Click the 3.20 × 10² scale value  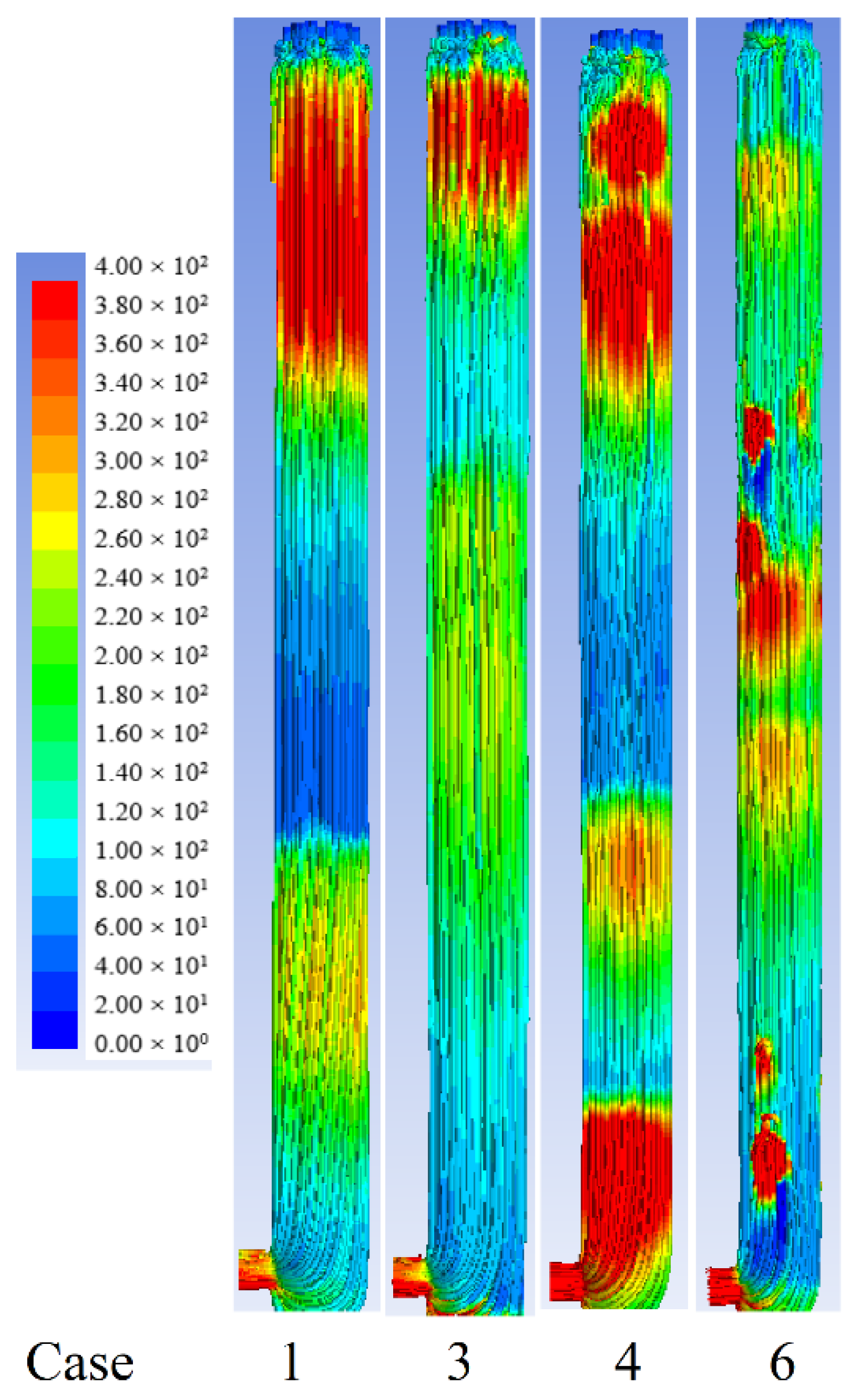point(151,422)
